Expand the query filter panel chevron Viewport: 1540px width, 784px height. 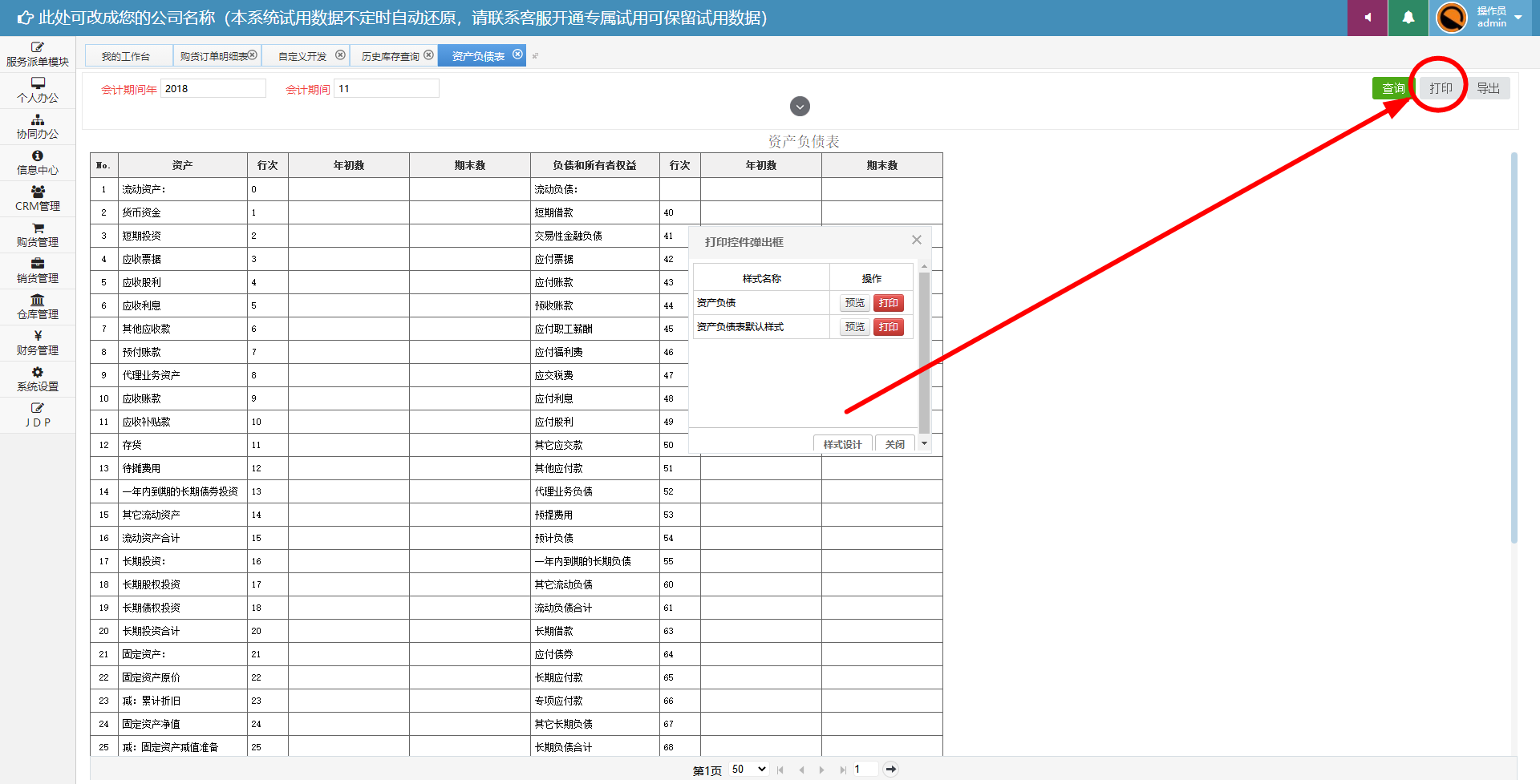click(x=800, y=106)
